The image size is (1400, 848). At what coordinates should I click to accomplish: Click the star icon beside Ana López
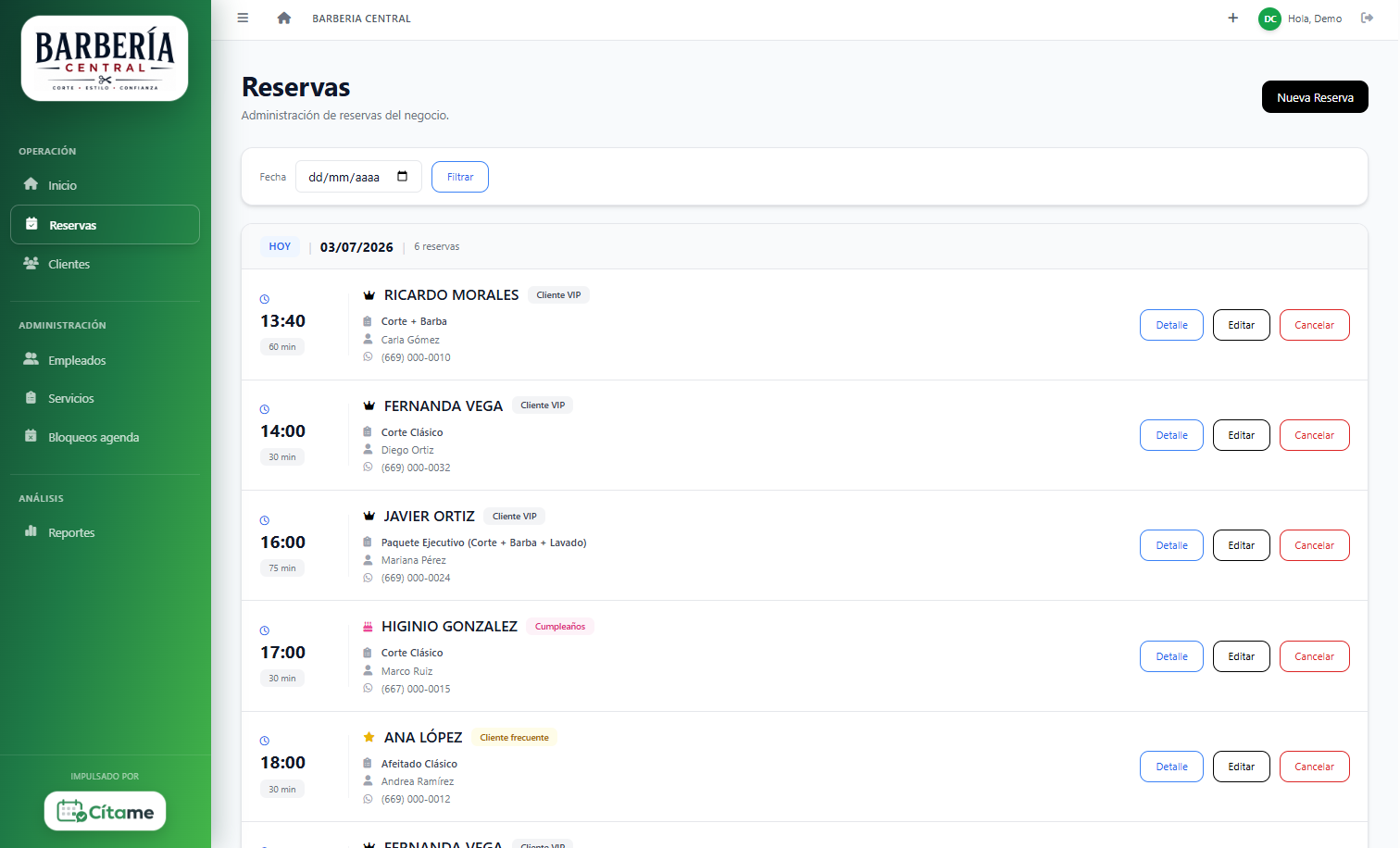pyautogui.click(x=369, y=737)
